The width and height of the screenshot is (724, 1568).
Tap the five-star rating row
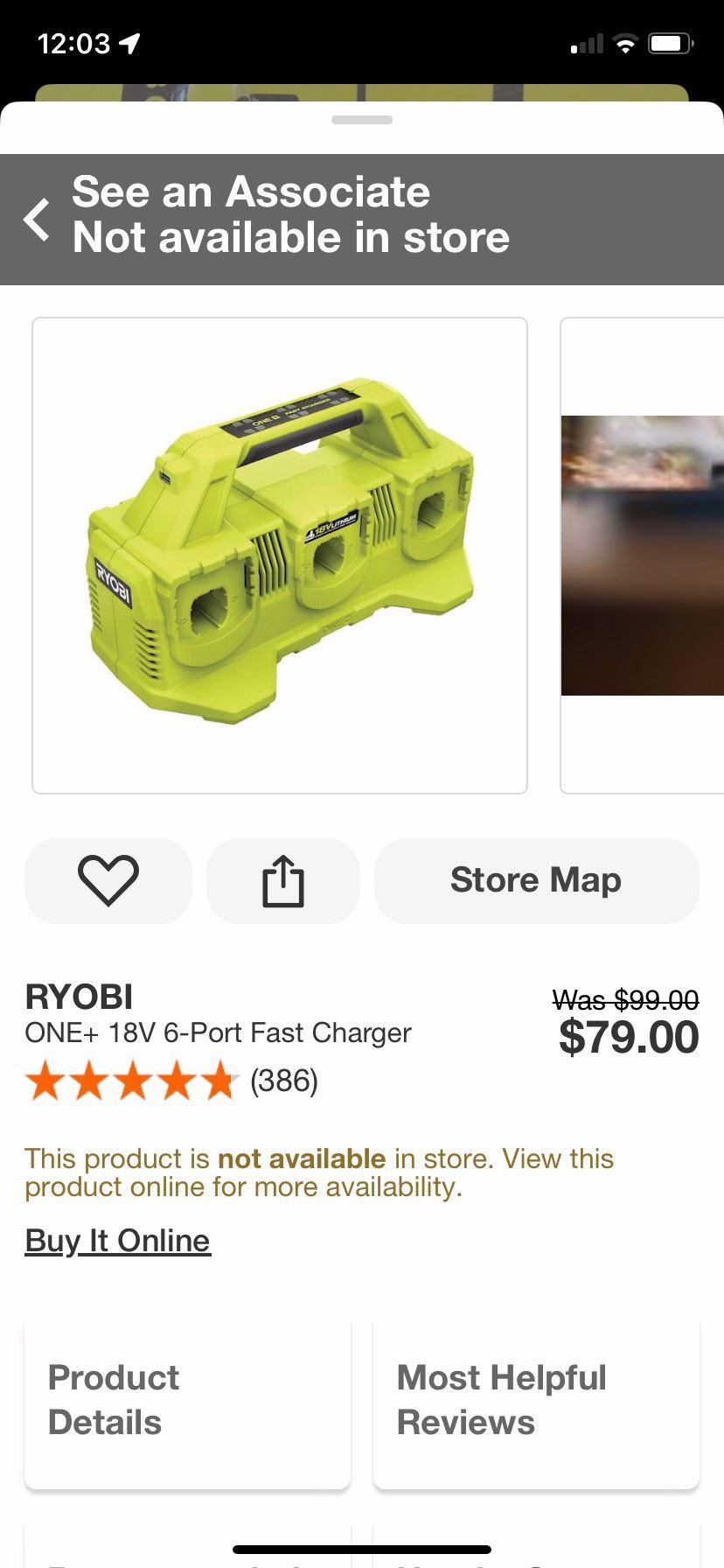[x=132, y=1081]
